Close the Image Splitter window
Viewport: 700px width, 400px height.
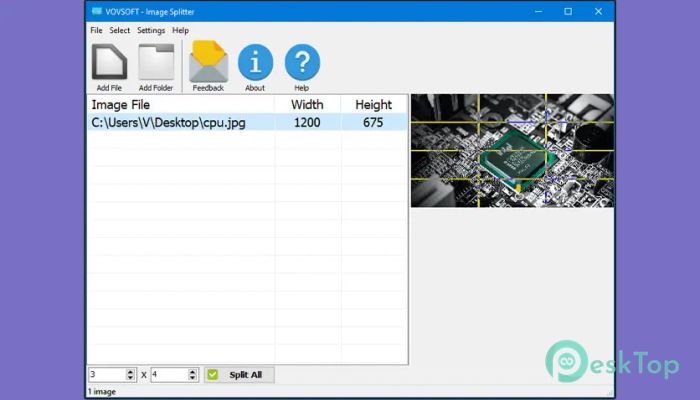click(x=598, y=12)
